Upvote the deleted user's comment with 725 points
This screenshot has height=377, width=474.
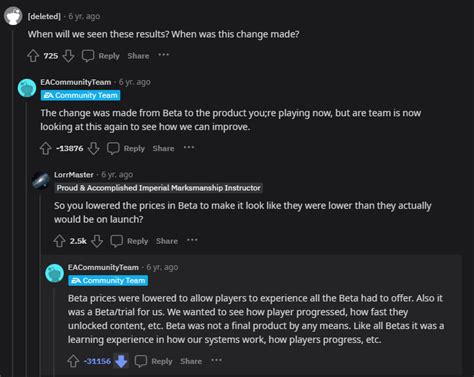[33, 56]
